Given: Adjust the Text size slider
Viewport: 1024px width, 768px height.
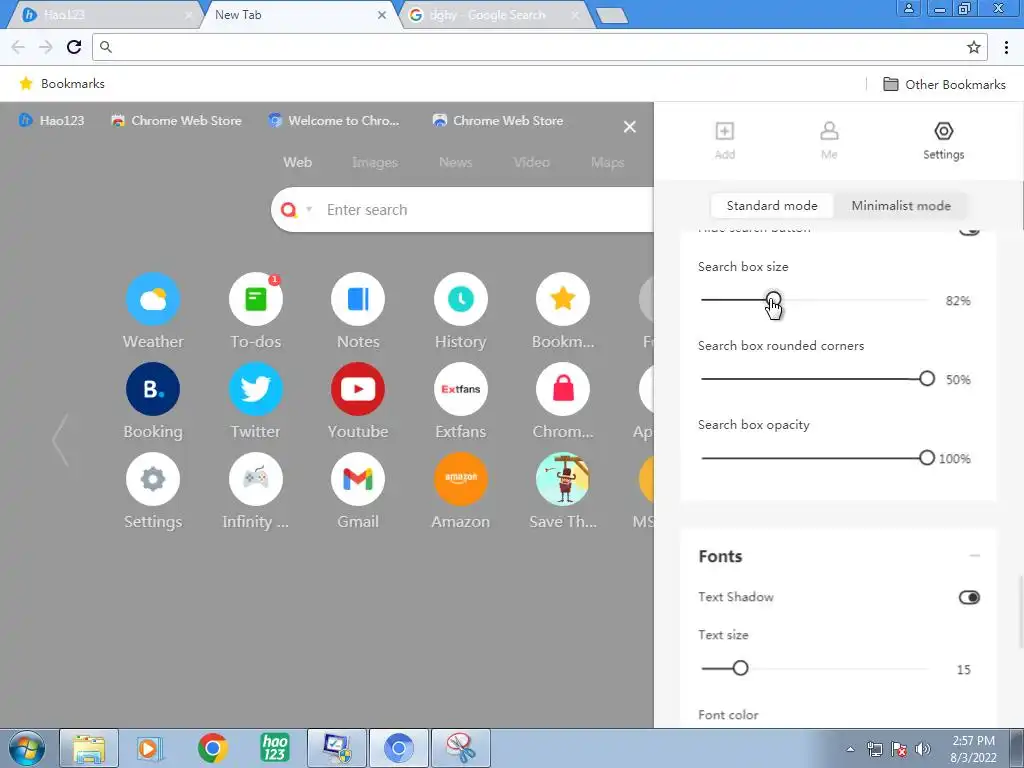Looking at the screenshot, I should point(740,668).
